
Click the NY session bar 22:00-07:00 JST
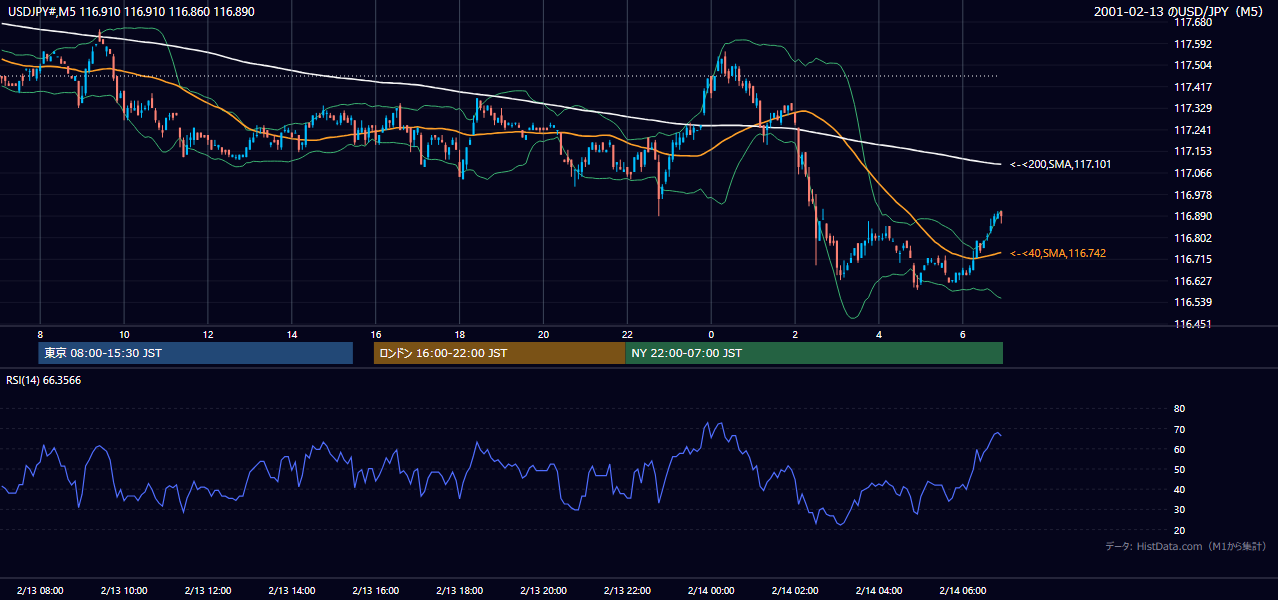coord(814,353)
